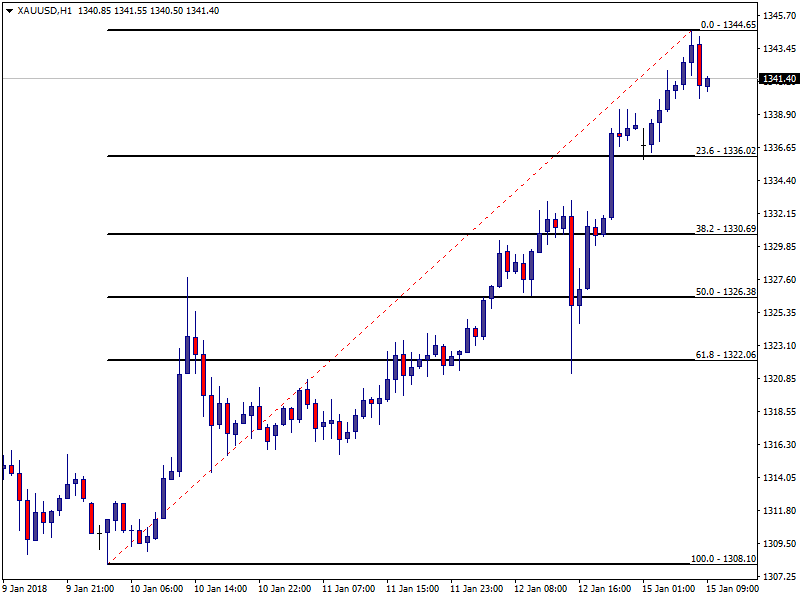
Task: Click the last candlestick at the chart's right edge
Action: 707,82
